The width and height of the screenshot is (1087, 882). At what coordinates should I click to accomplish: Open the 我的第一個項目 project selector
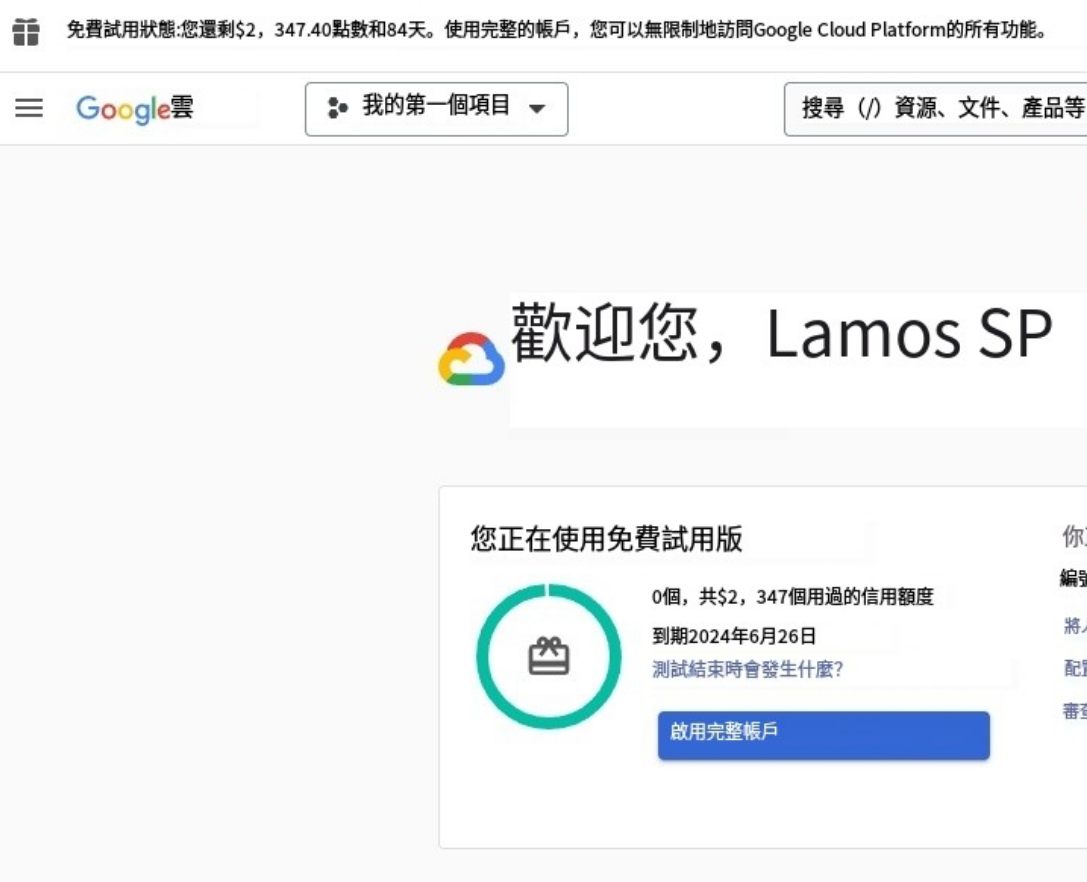(436, 109)
